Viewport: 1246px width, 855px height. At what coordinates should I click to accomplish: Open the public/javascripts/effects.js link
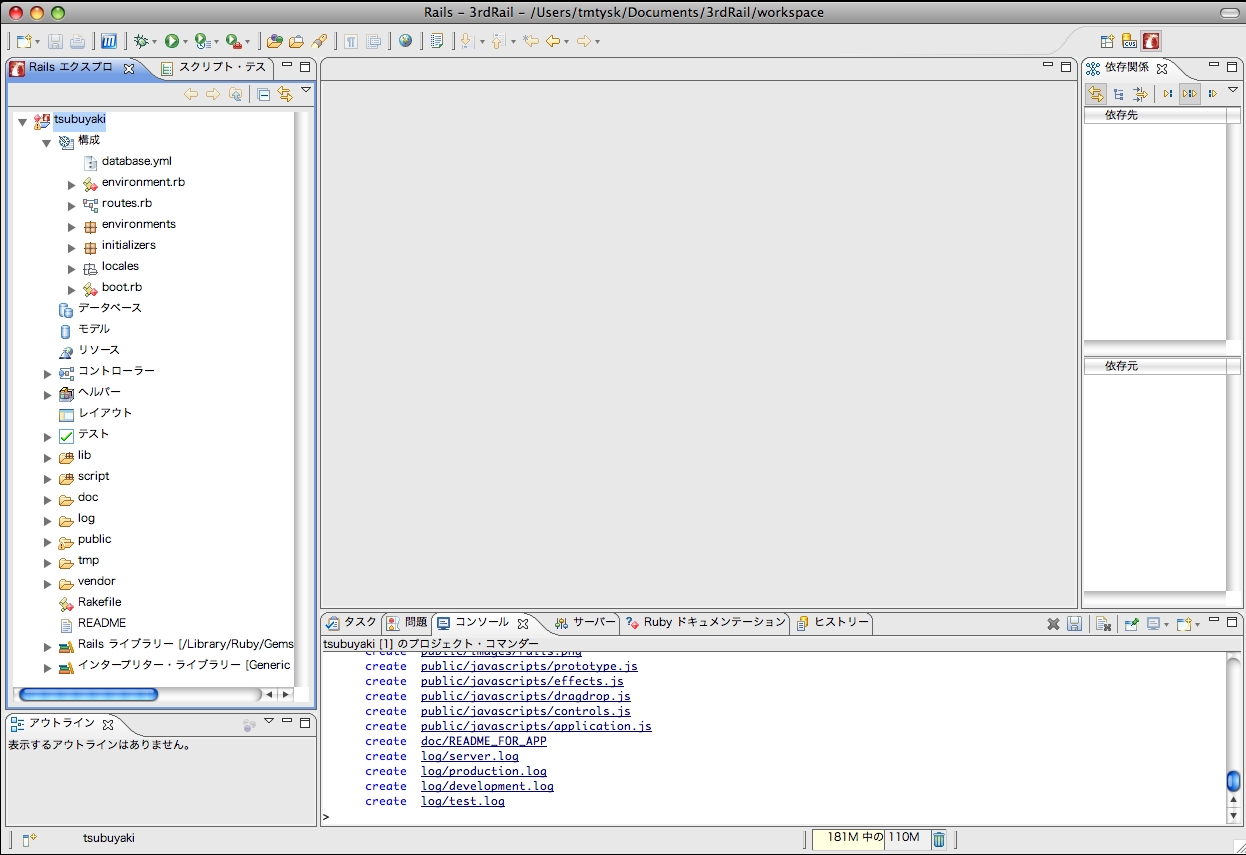point(522,681)
